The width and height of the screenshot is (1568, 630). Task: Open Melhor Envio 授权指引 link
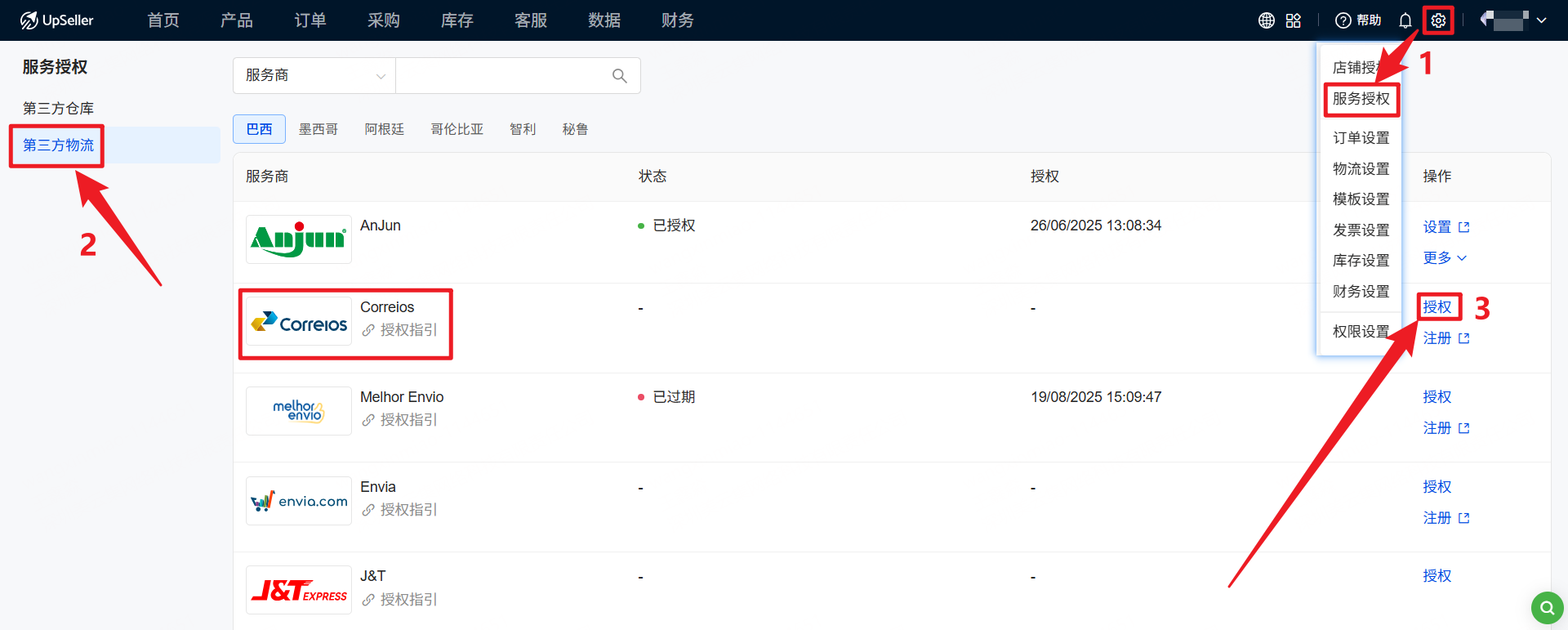pos(408,420)
